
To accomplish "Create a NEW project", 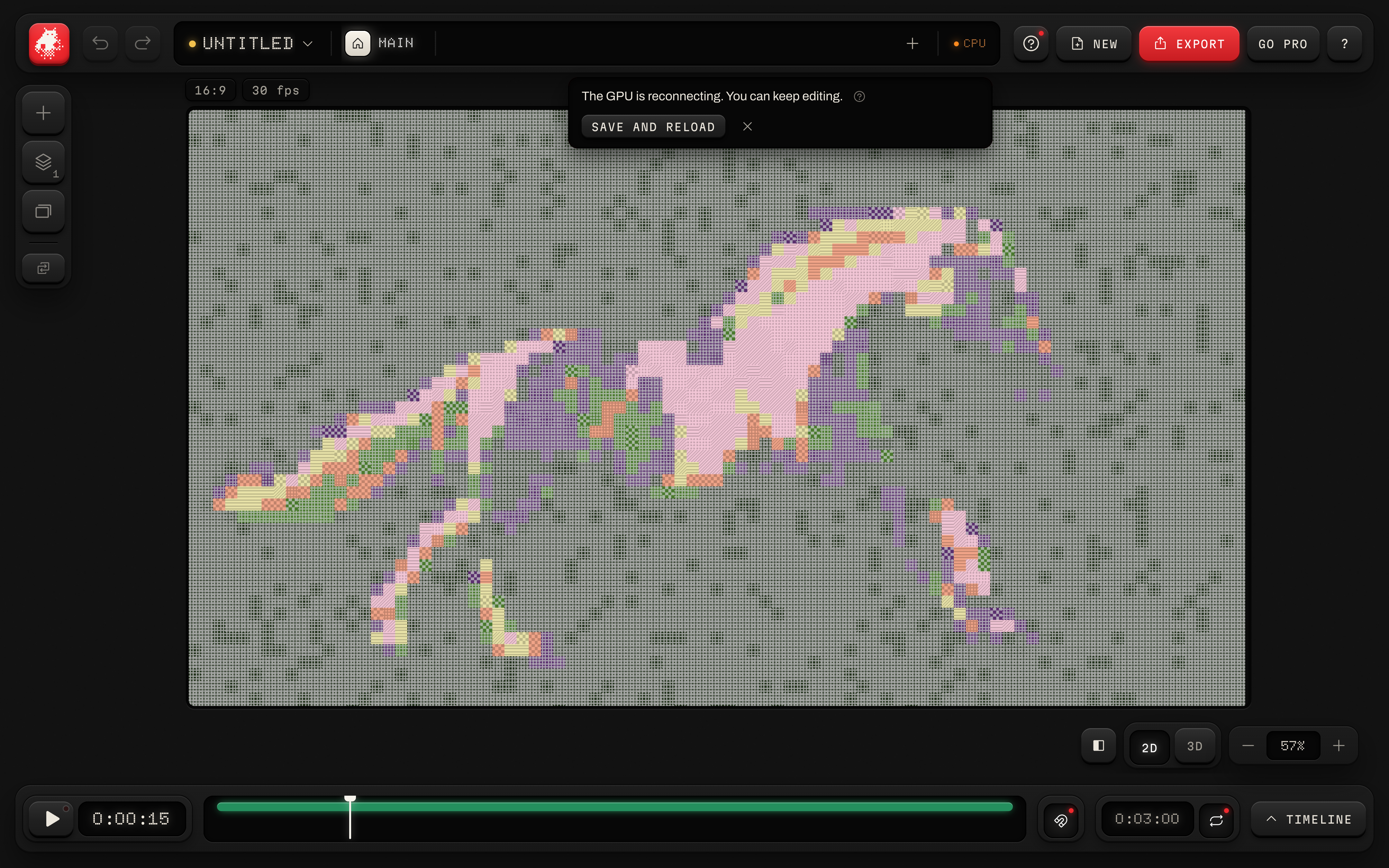I will coord(1094,44).
